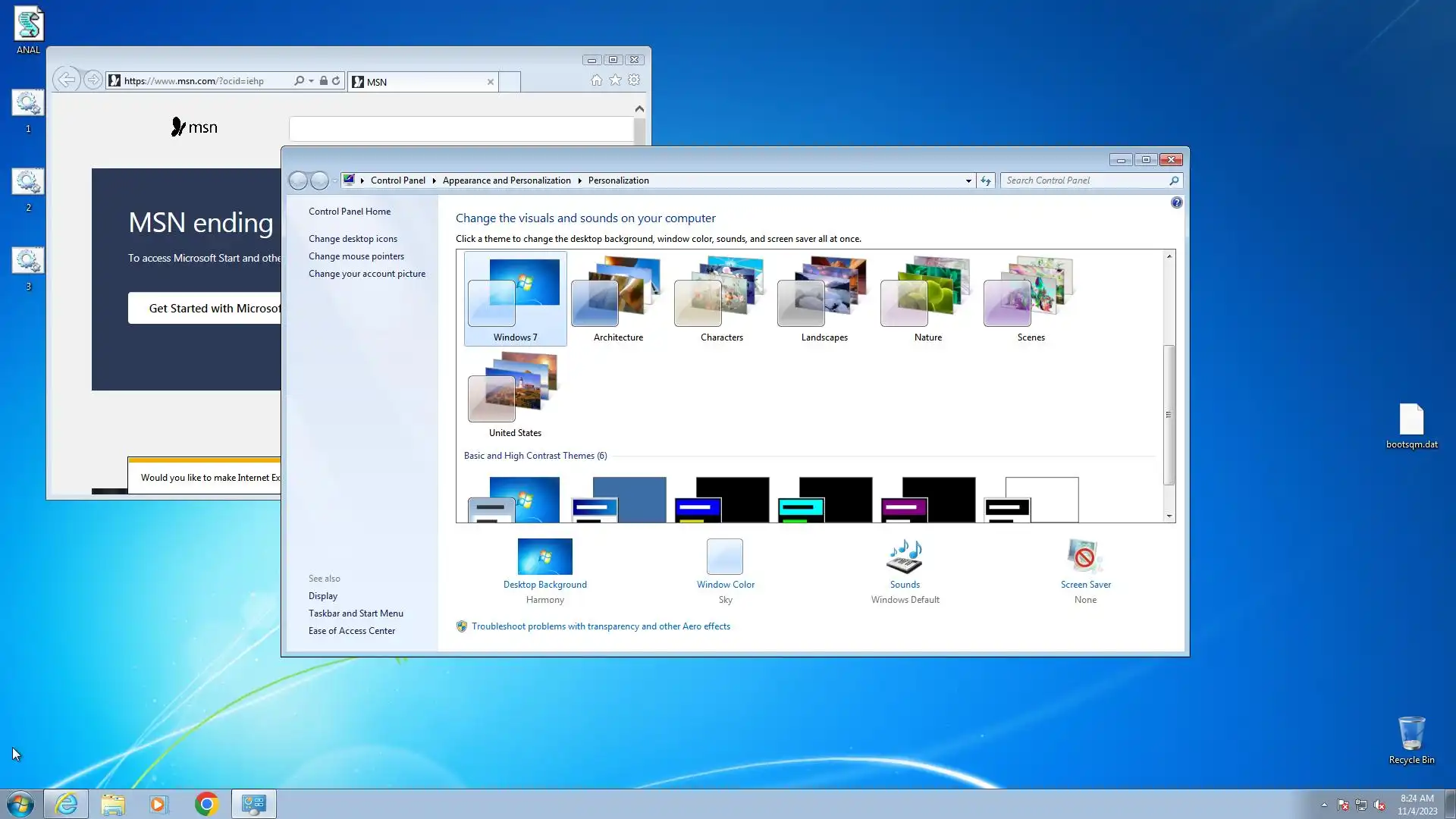The height and width of the screenshot is (819, 1456).
Task: Open Screen Saver settings icon
Action: (x=1084, y=557)
